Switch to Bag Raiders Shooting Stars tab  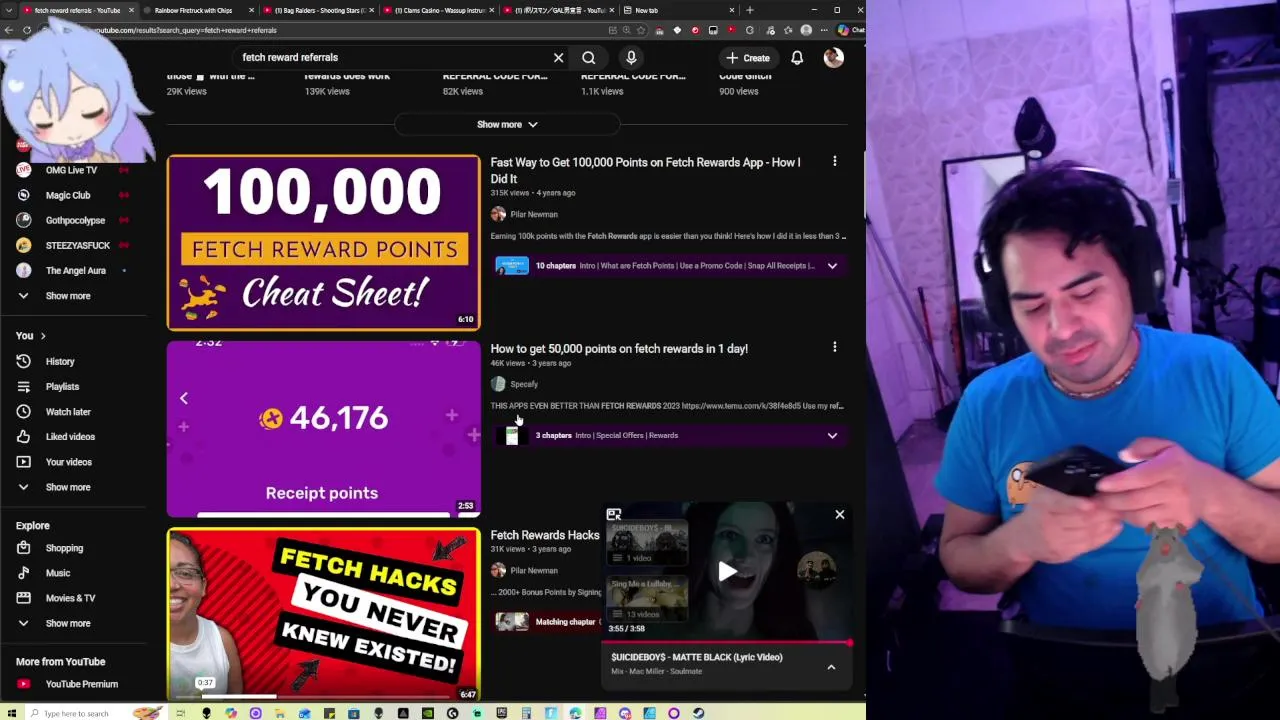[x=320, y=10]
